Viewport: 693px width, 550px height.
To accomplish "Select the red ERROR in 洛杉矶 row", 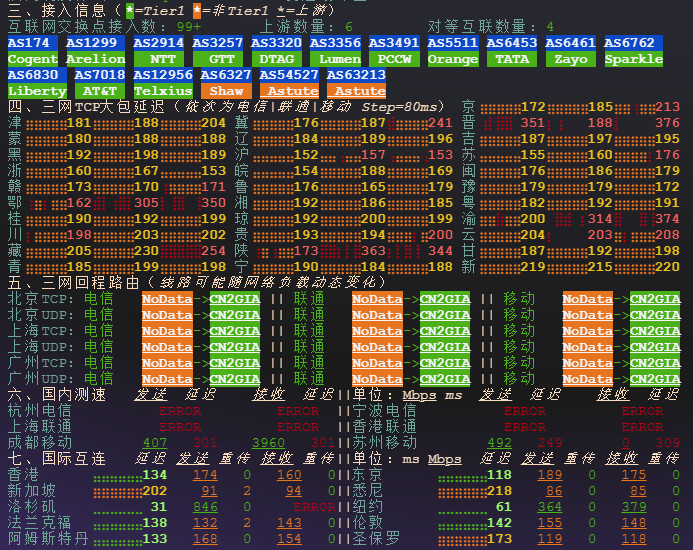I will pyautogui.click(x=314, y=507).
